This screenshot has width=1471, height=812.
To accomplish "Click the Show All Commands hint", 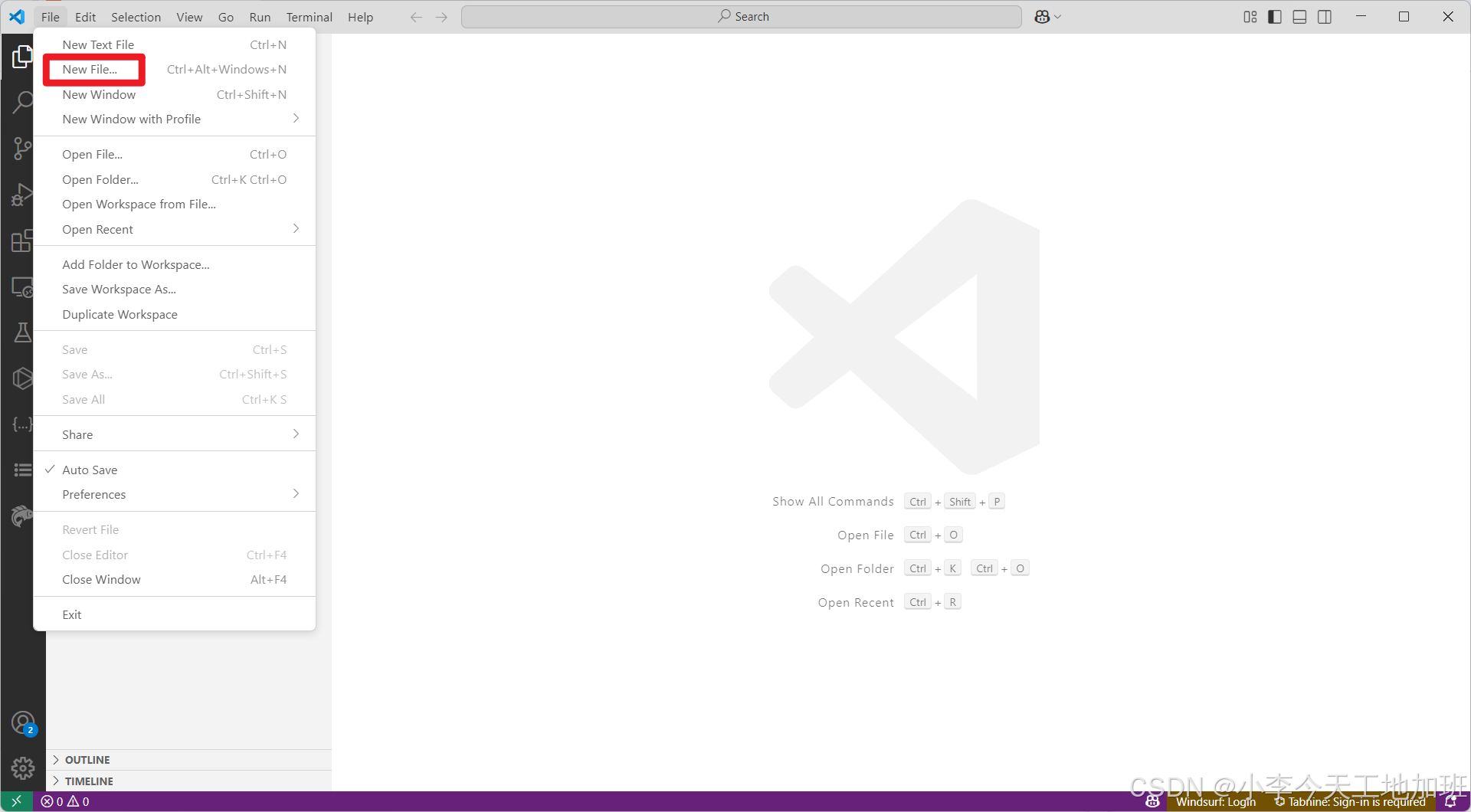I will pos(888,502).
